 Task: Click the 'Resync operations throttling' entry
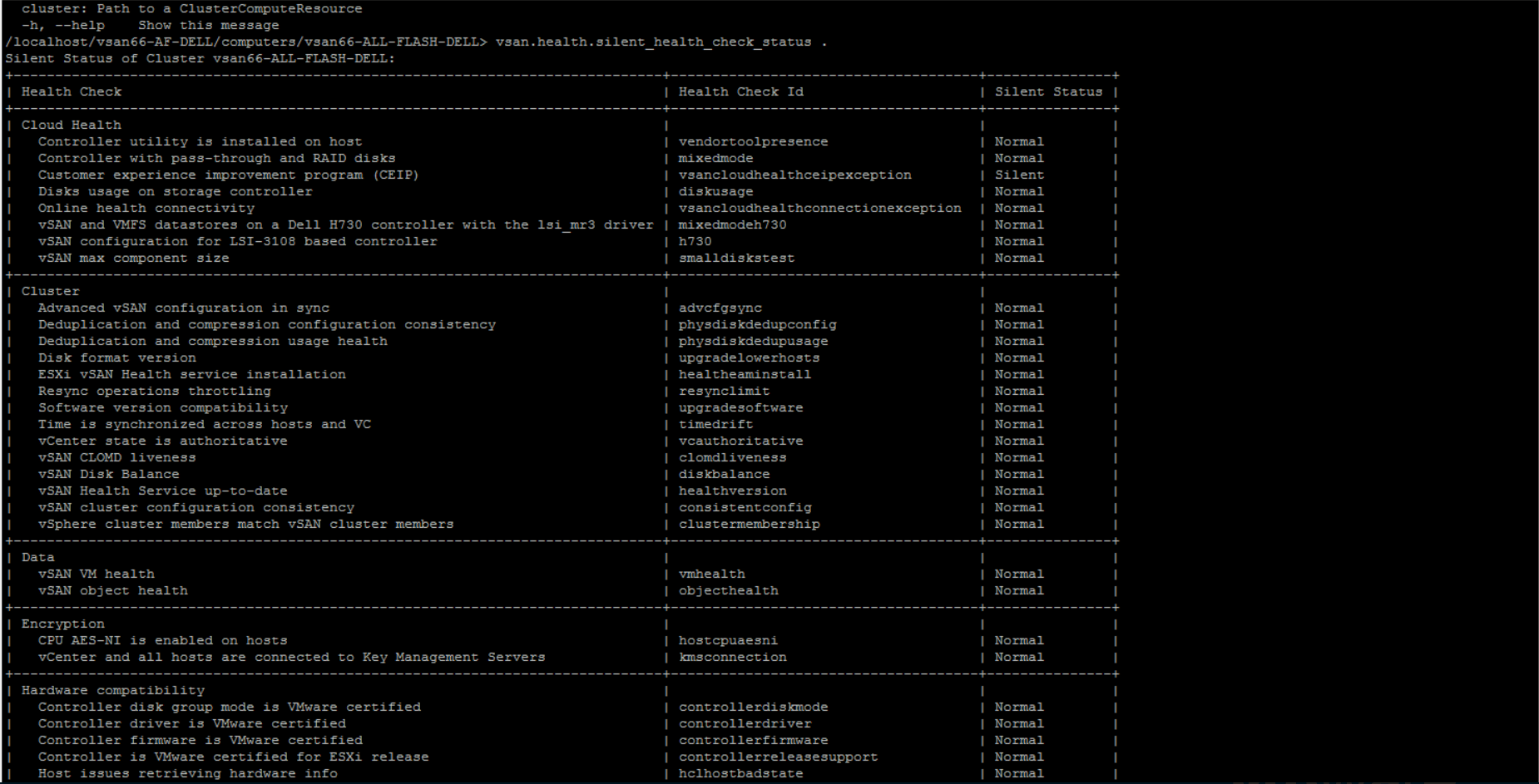(154, 391)
